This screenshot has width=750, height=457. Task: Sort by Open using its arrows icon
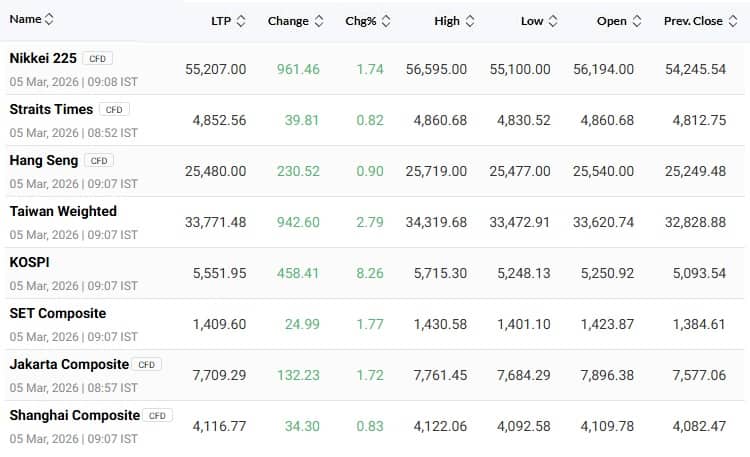pyautogui.click(x=637, y=21)
